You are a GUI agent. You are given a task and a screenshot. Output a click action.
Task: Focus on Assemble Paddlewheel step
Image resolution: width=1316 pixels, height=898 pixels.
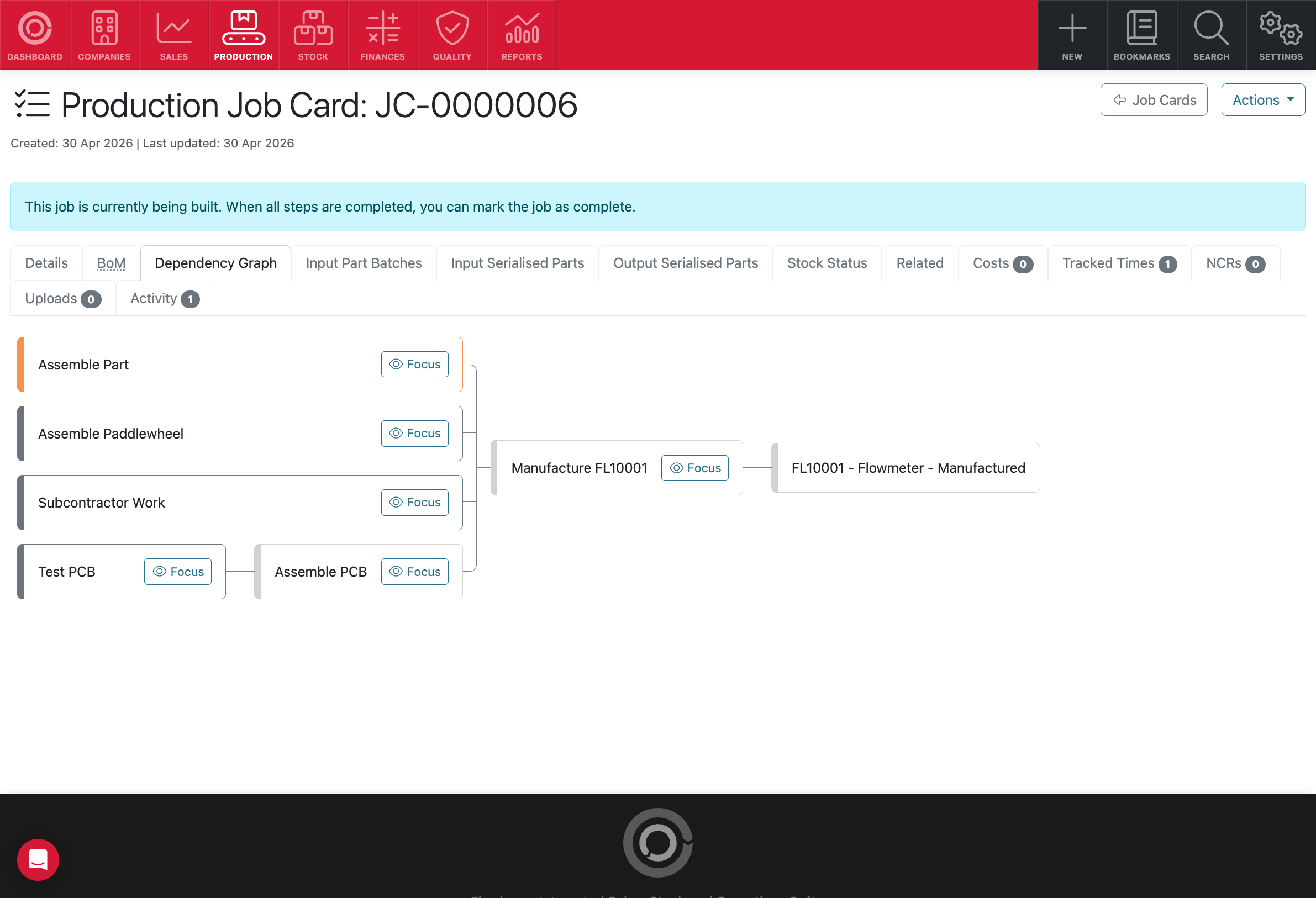pos(414,433)
